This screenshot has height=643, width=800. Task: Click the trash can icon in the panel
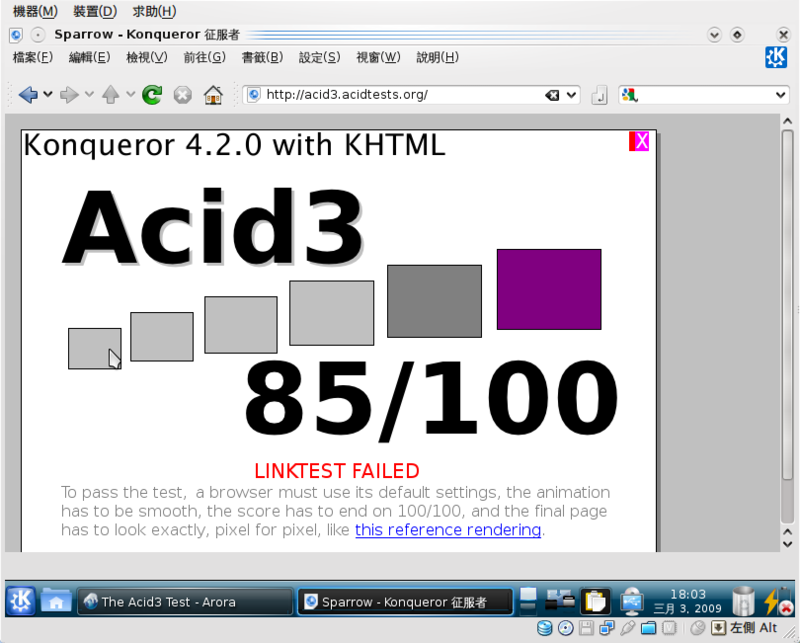(x=743, y=601)
